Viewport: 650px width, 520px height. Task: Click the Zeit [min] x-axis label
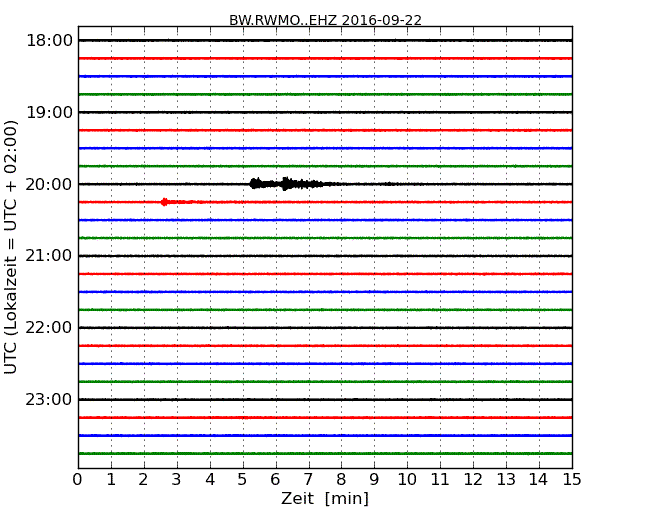(325, 498)
